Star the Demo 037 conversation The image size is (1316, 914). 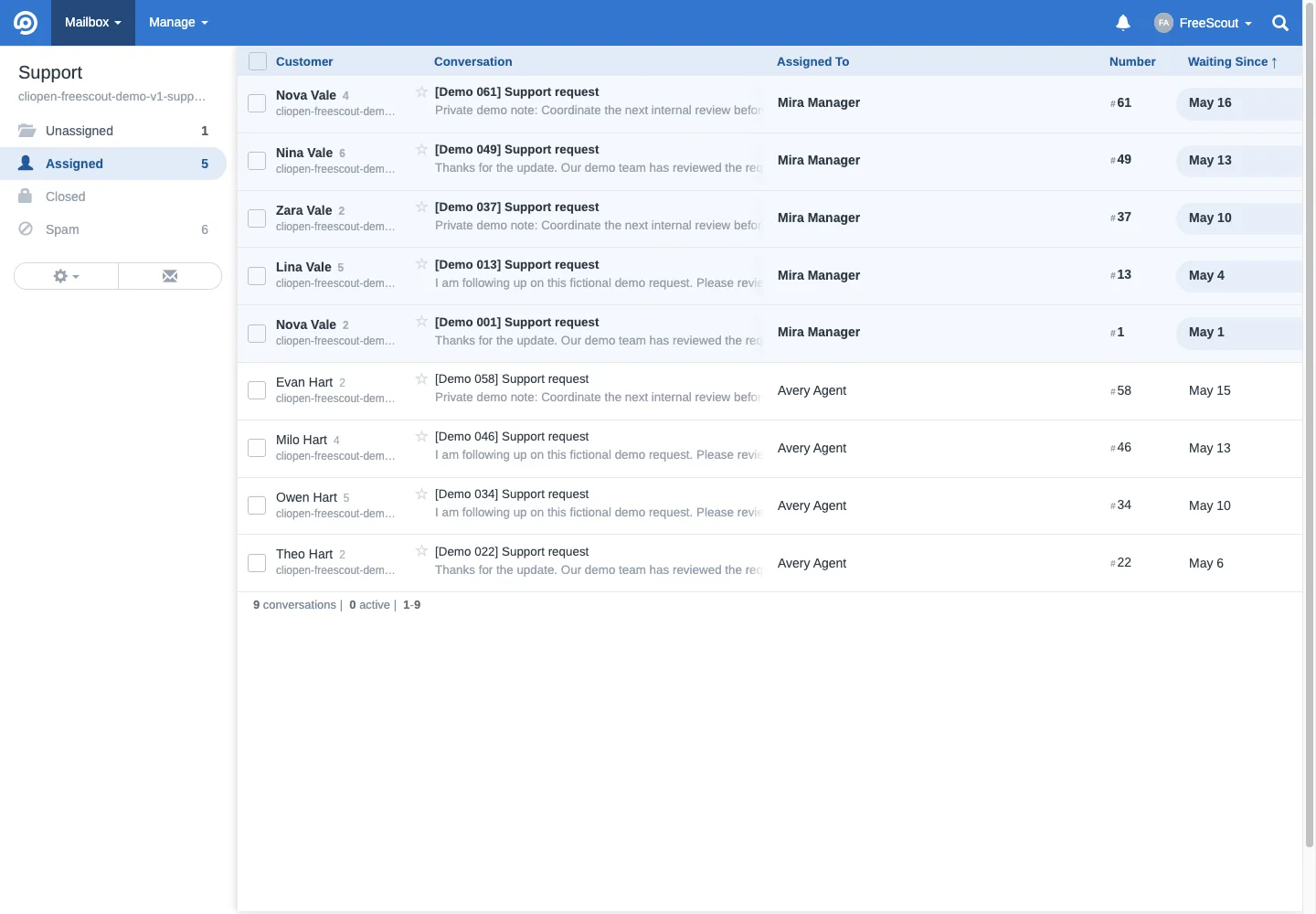click(421, 207)
